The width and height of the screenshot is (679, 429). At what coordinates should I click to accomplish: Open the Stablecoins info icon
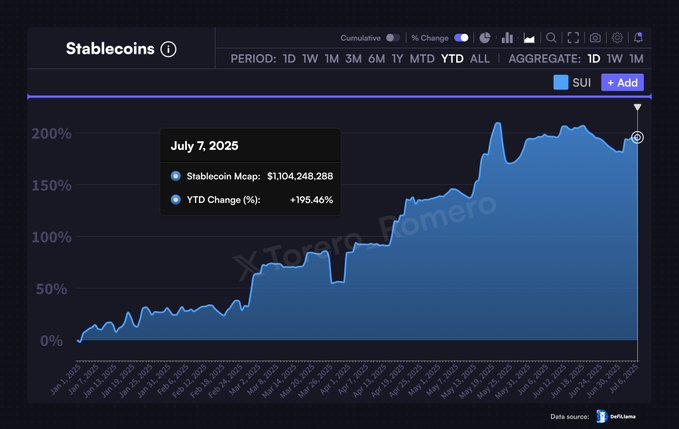tap(168, 49)
